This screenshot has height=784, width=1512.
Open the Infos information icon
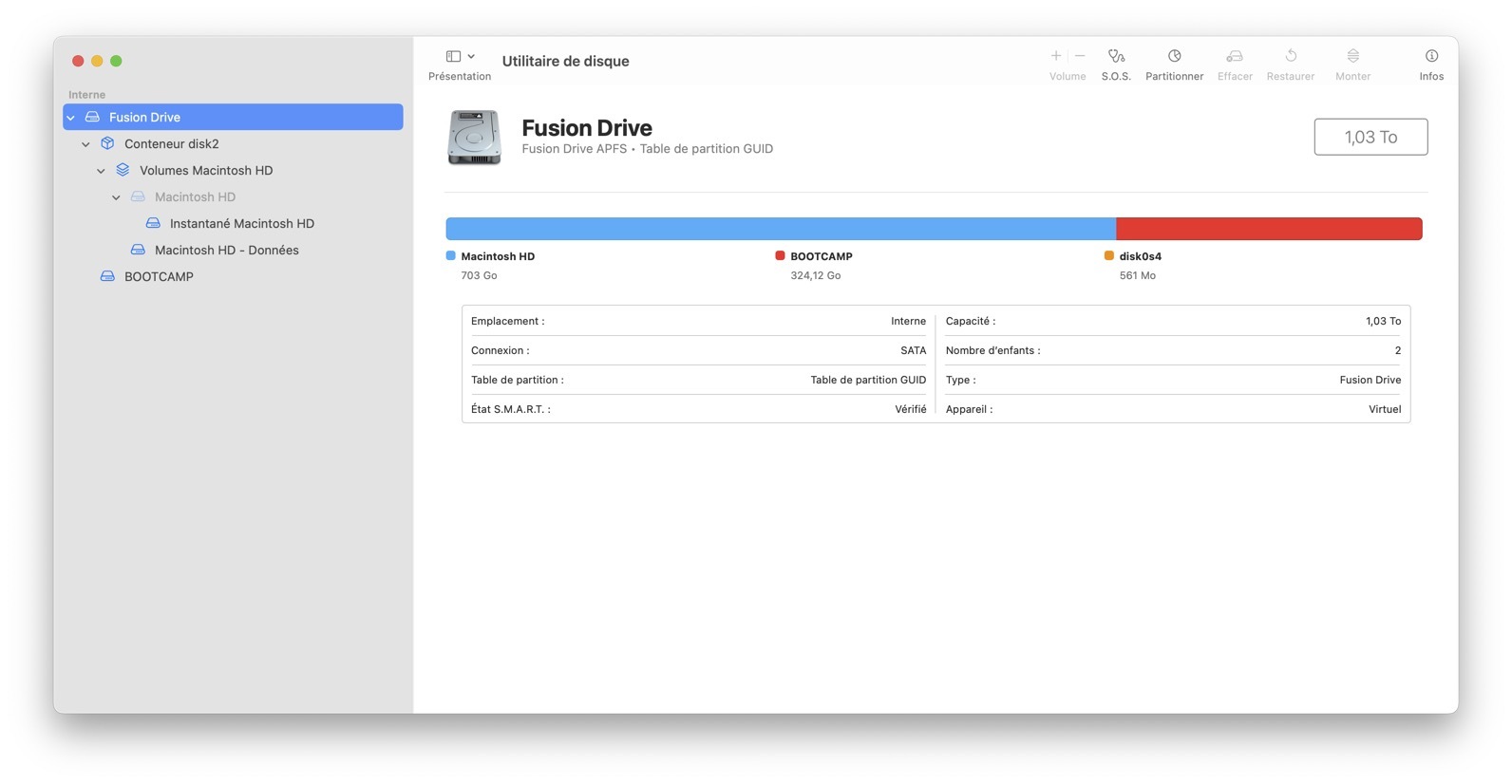[x=1431, y=56]
